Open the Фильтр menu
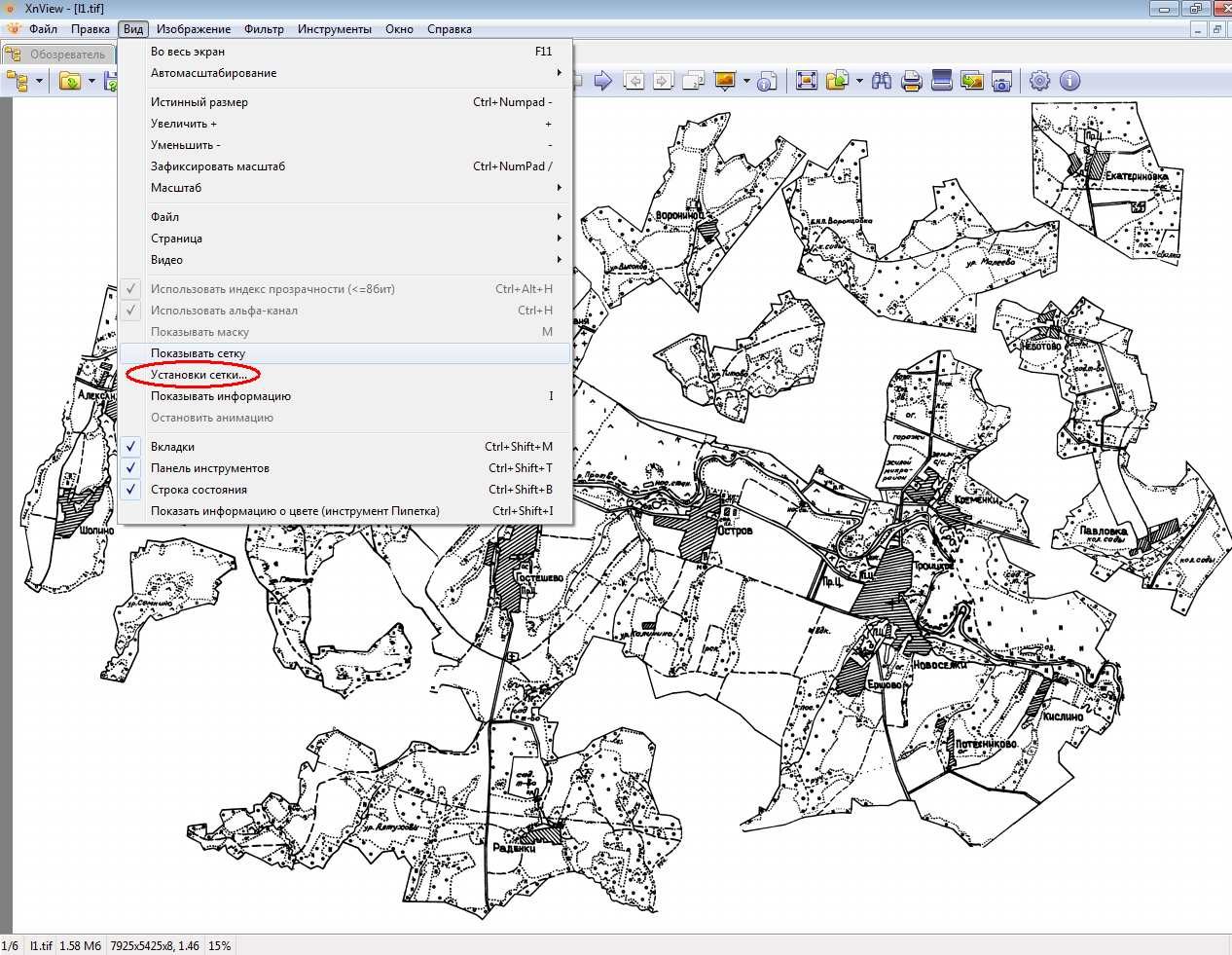The width and height of the screenshot is (1232, 955). [264, 29]
